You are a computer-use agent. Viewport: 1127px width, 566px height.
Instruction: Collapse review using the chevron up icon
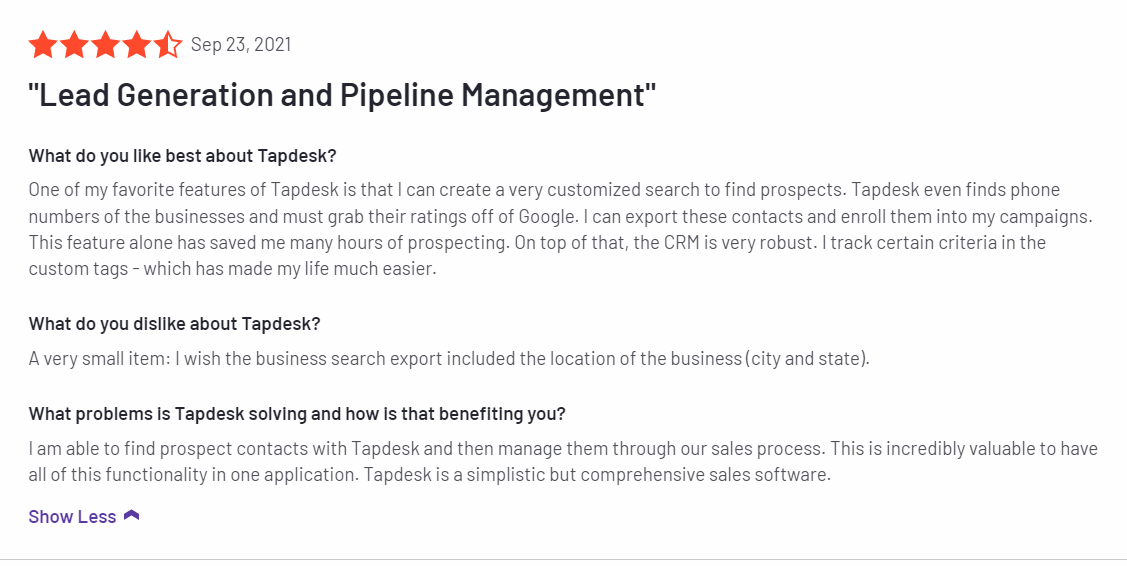tap(131, 516)
